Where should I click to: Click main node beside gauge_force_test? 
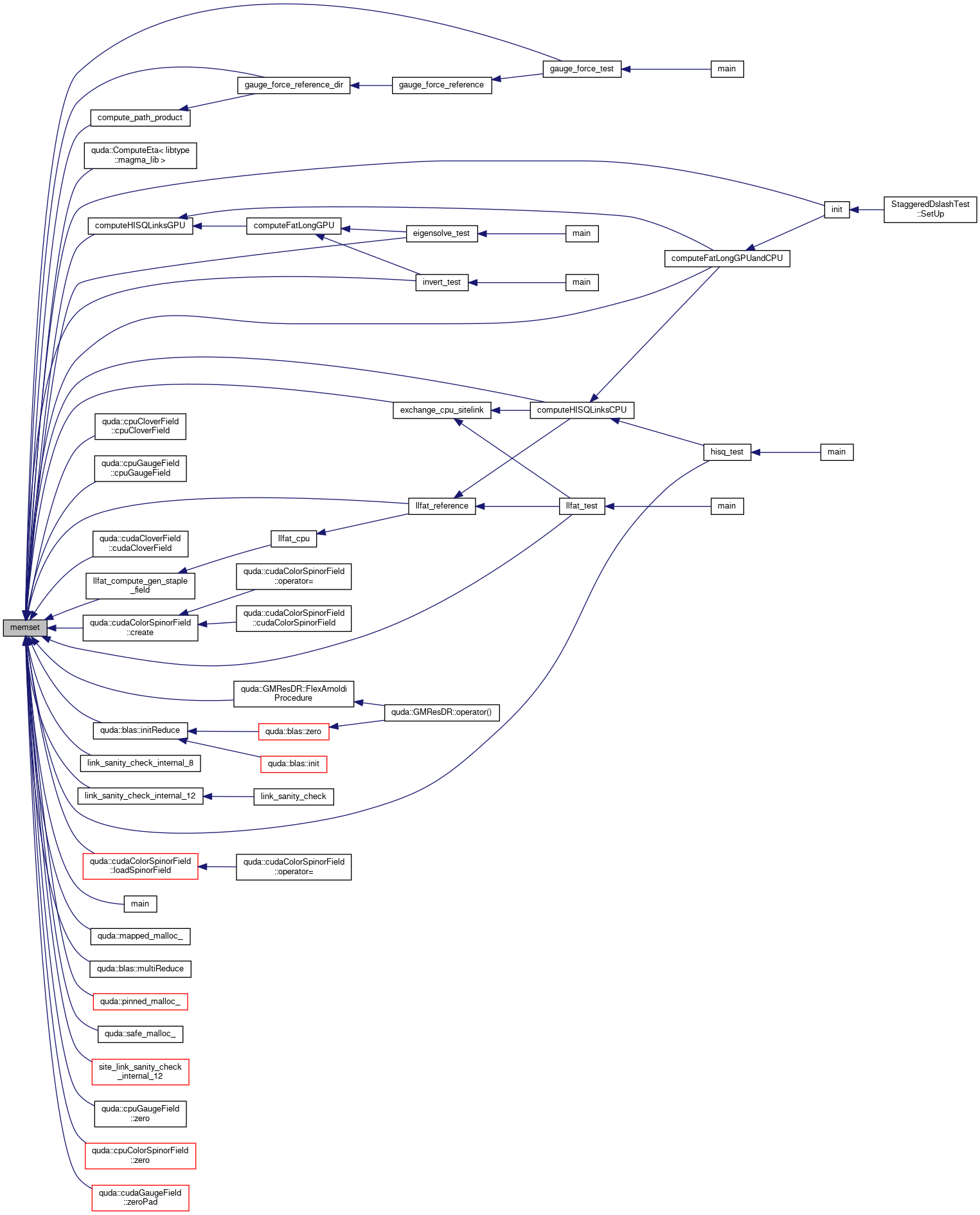[x=727, y=69]
